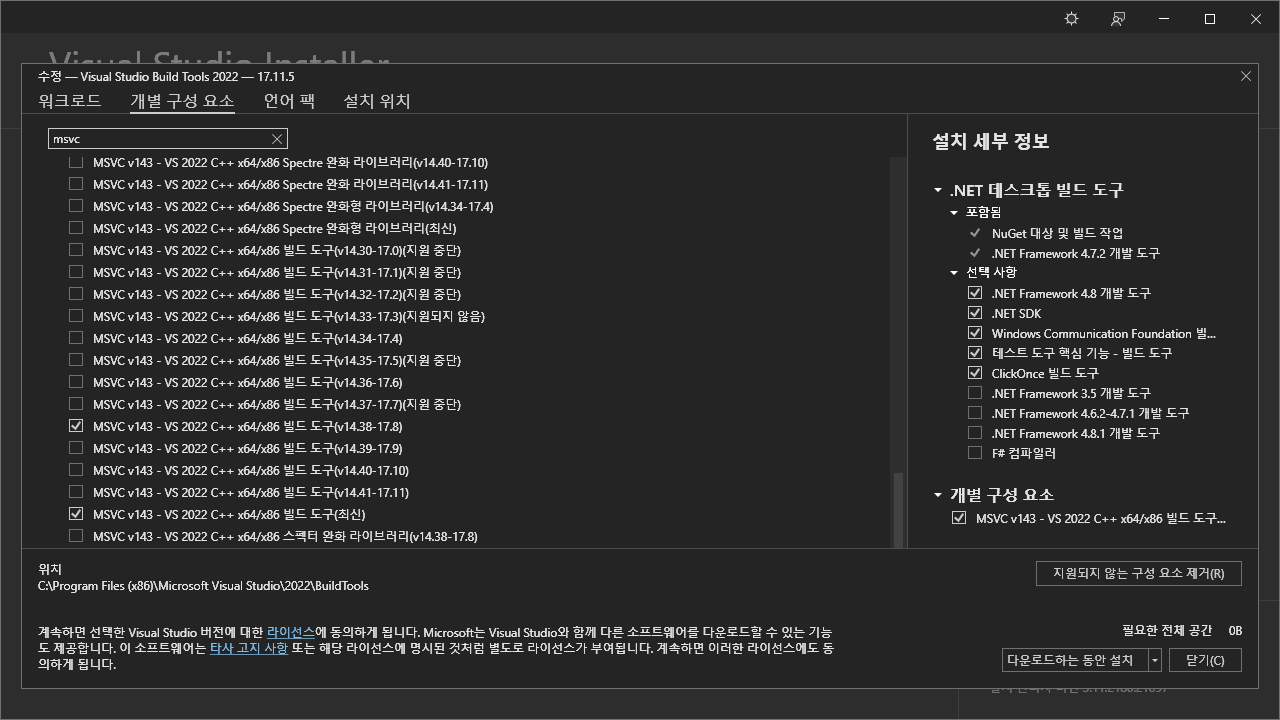
Task: Check 빌드 도구 v14.40-17.10
Action: click(76, 470)
